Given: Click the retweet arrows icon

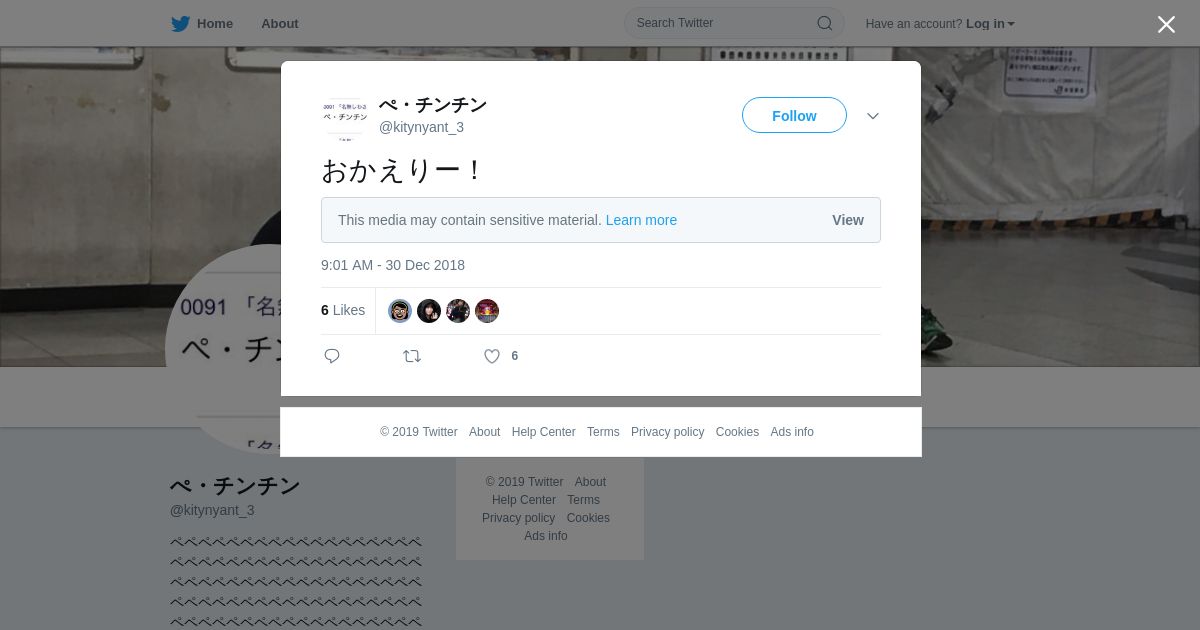Looking at the screenshot, I should pos(412,356).
